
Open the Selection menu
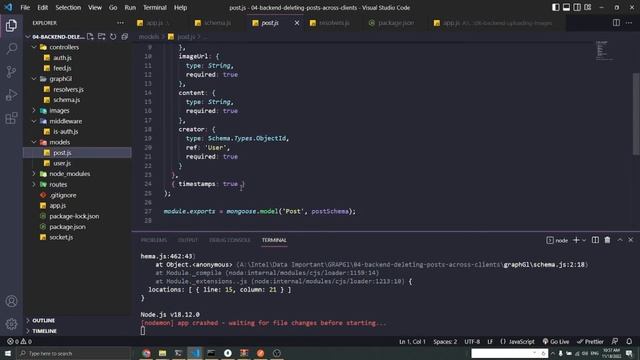(x=68, y=7)
